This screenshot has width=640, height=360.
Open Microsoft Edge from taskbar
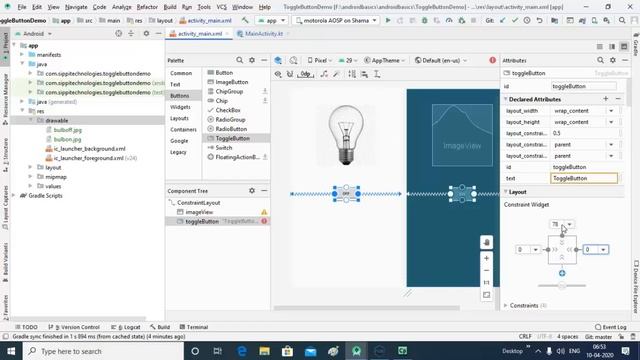coord(242,351)
